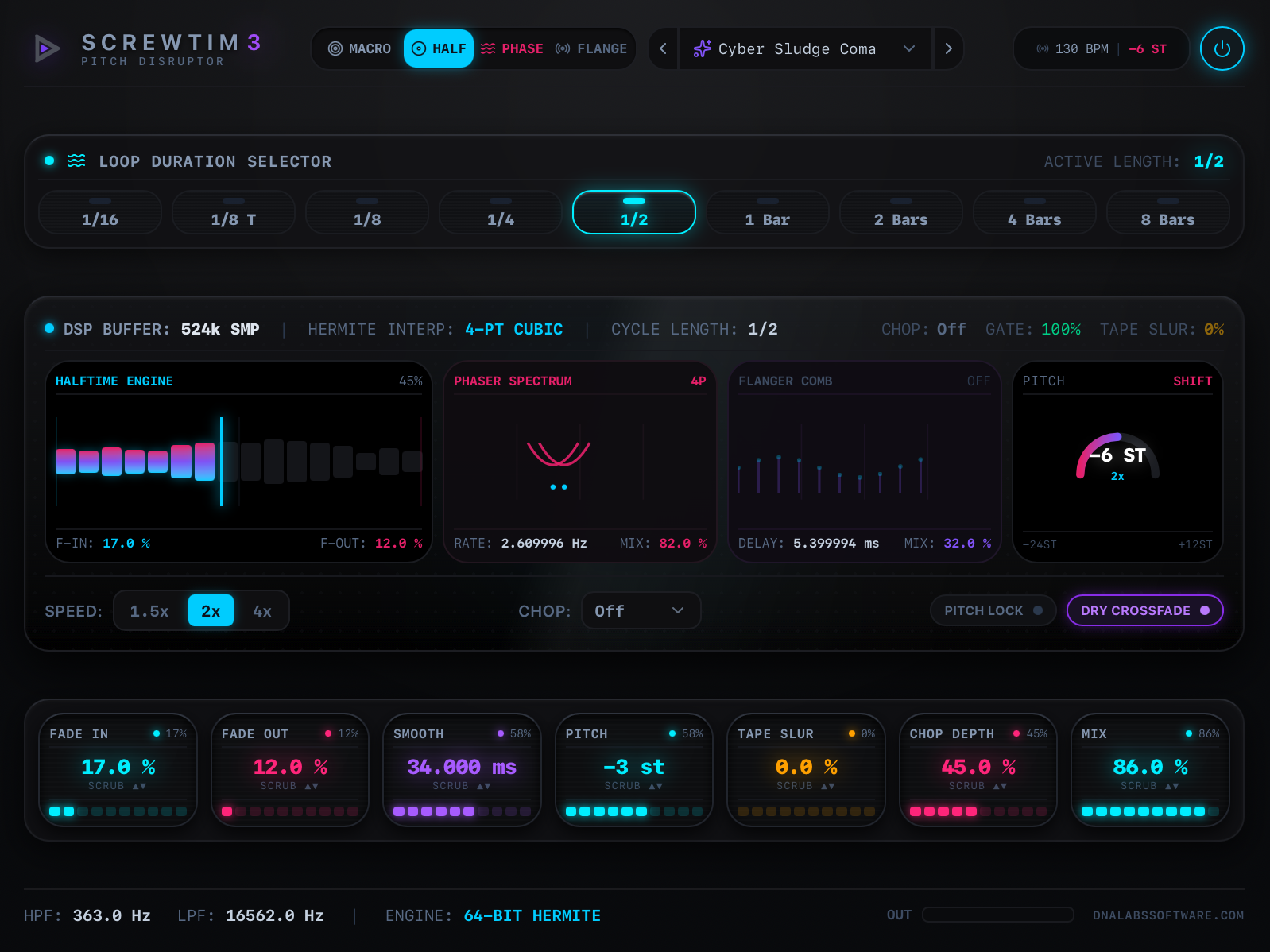Screen dimensions: 1270x952
Task: Click the Pitch scrub arrows
Action: 656,786
